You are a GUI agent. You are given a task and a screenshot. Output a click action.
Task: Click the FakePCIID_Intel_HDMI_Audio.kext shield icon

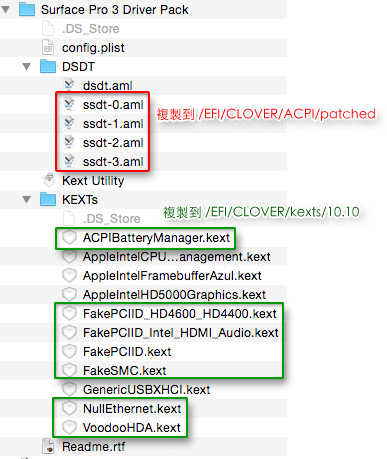[69, 333]
